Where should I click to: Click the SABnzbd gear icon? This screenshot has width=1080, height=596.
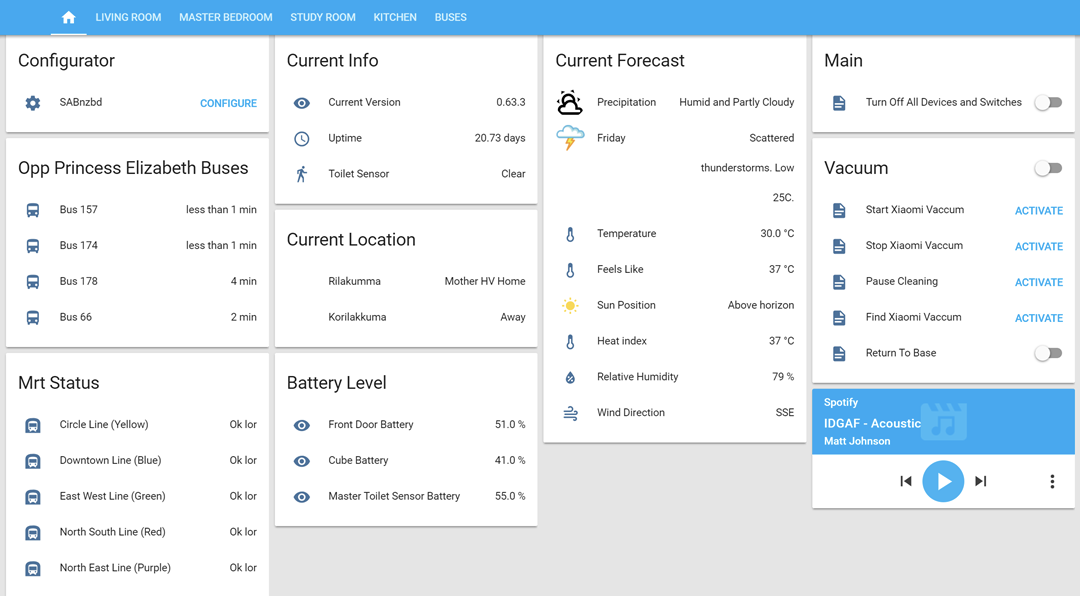point(32,103)
